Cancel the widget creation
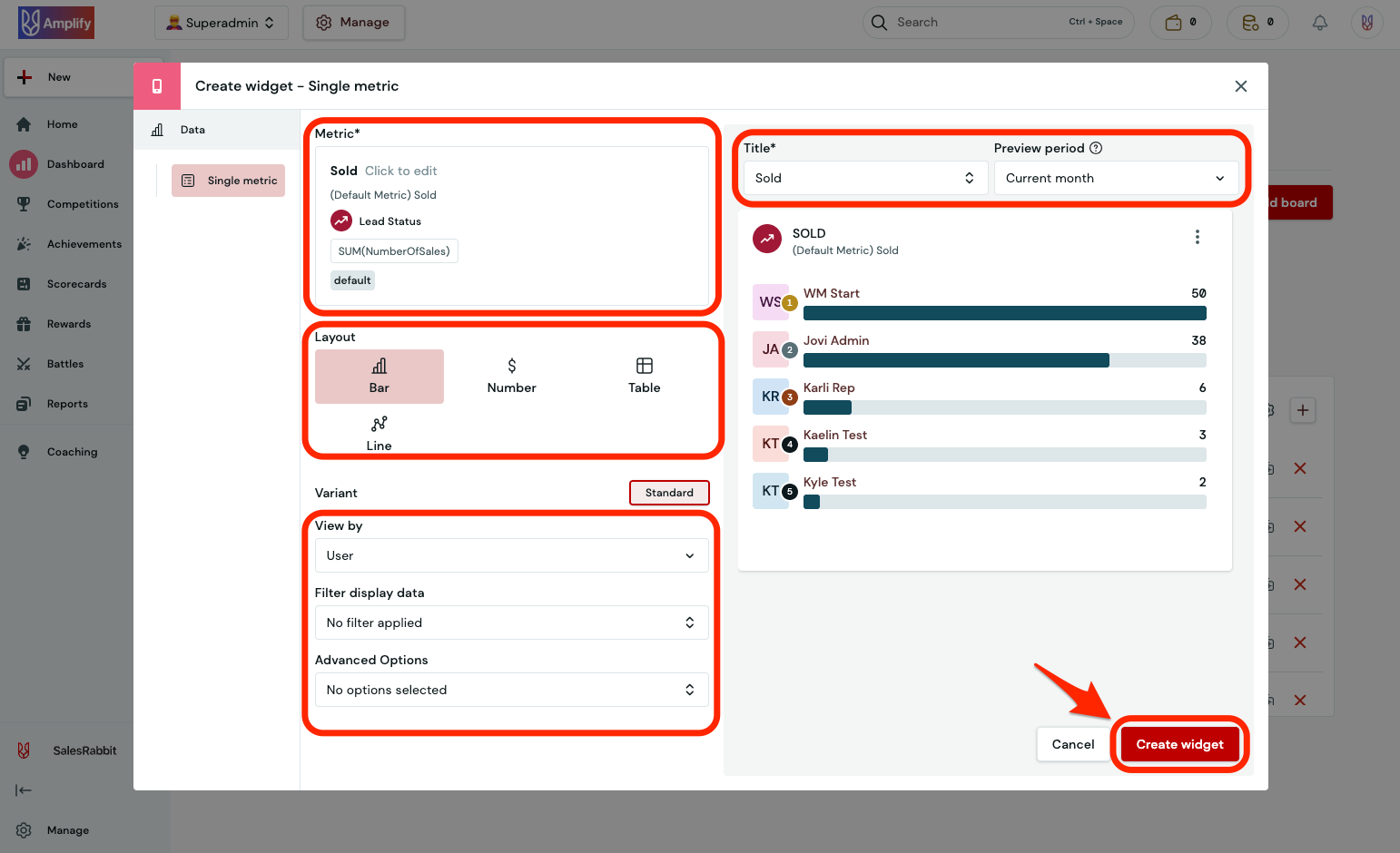The image size is (1400, 853). 1072,744
